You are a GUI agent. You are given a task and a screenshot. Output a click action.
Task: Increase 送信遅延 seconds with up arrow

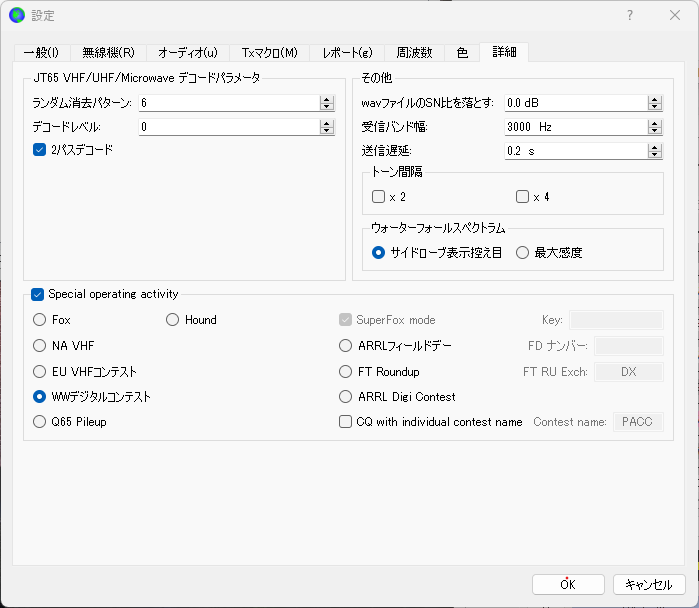[654, 148]
